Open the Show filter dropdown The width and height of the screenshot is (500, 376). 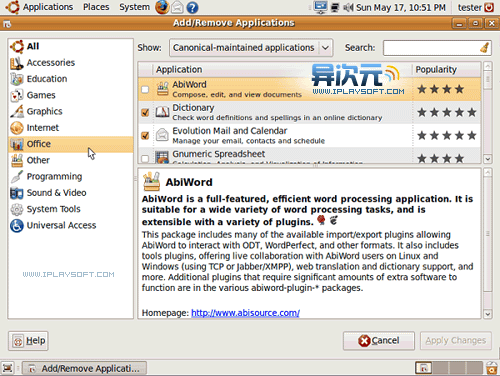(x=251, y=48)
